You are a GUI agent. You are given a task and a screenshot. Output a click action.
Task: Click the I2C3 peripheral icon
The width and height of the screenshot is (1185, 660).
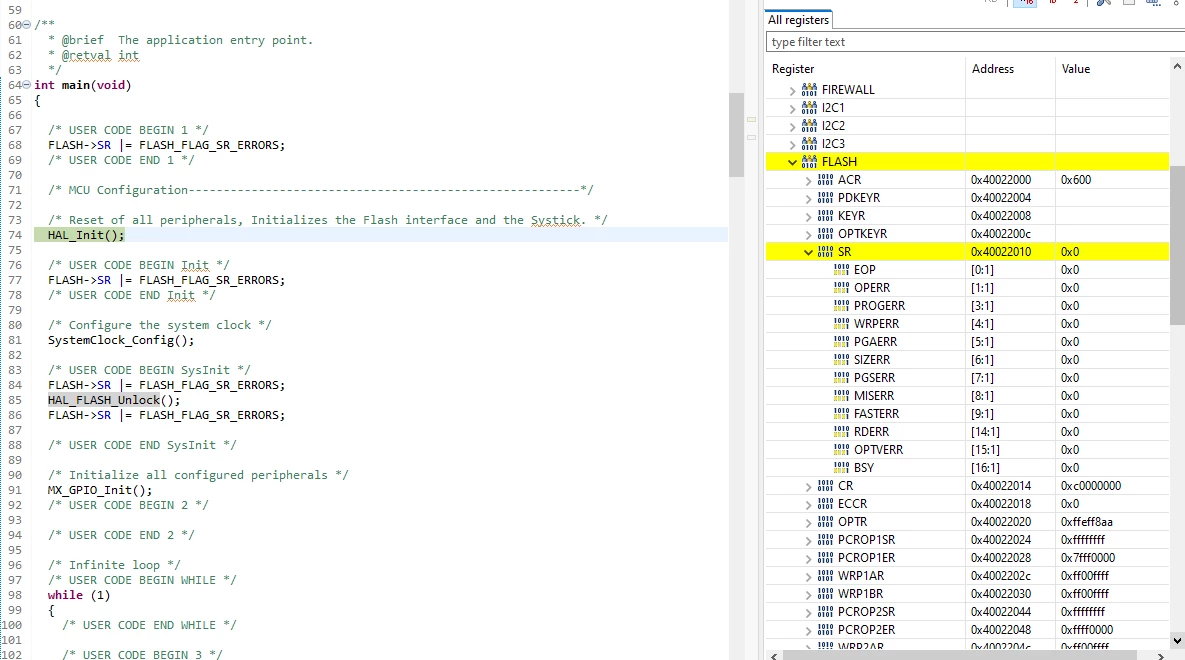coord(809,144)
